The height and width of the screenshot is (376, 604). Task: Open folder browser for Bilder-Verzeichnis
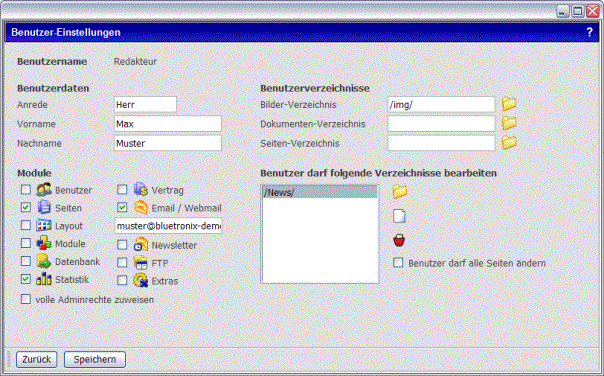(x=509, y=104)
